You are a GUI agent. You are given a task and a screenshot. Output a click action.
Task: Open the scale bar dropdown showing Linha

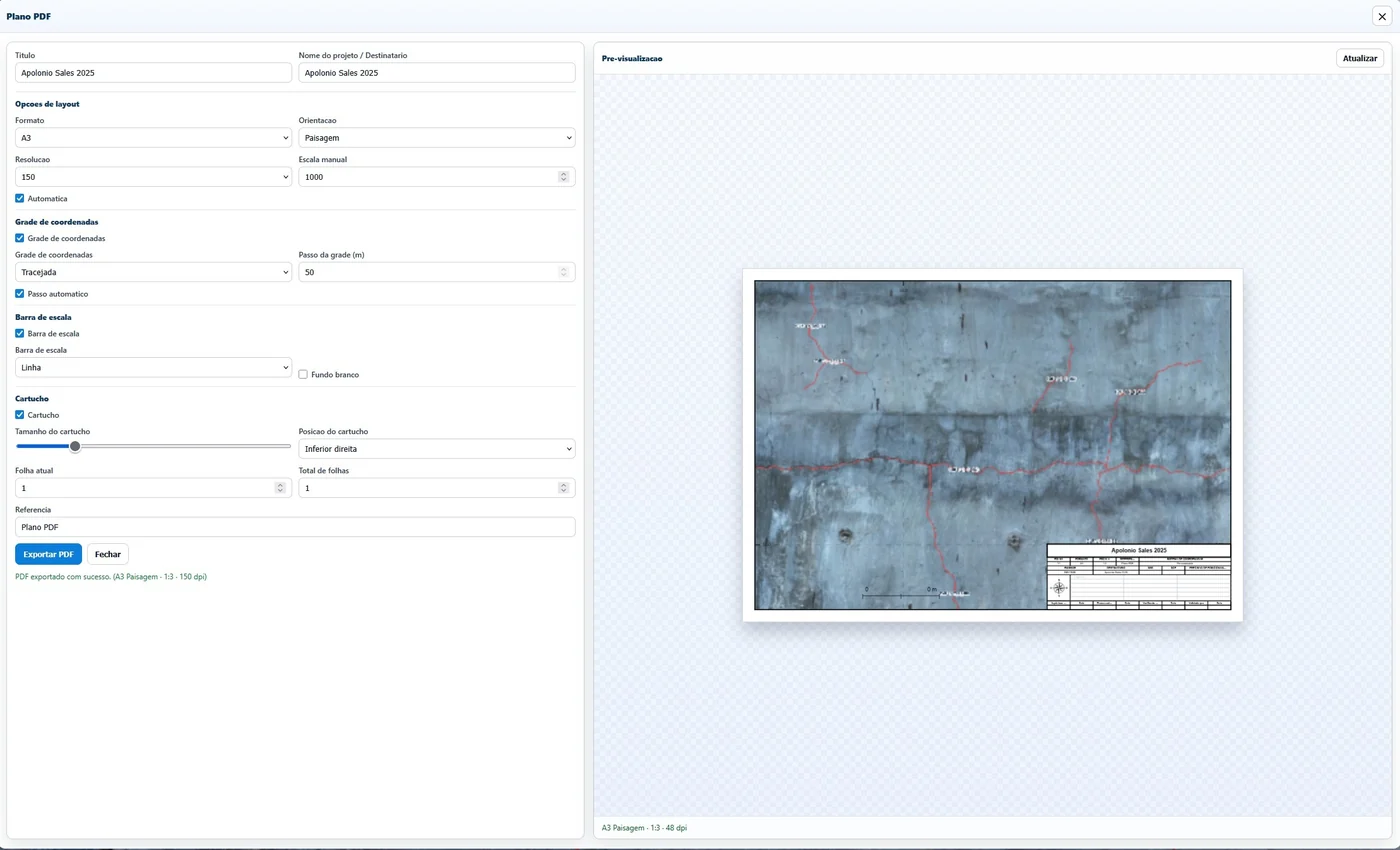[153, 368]
